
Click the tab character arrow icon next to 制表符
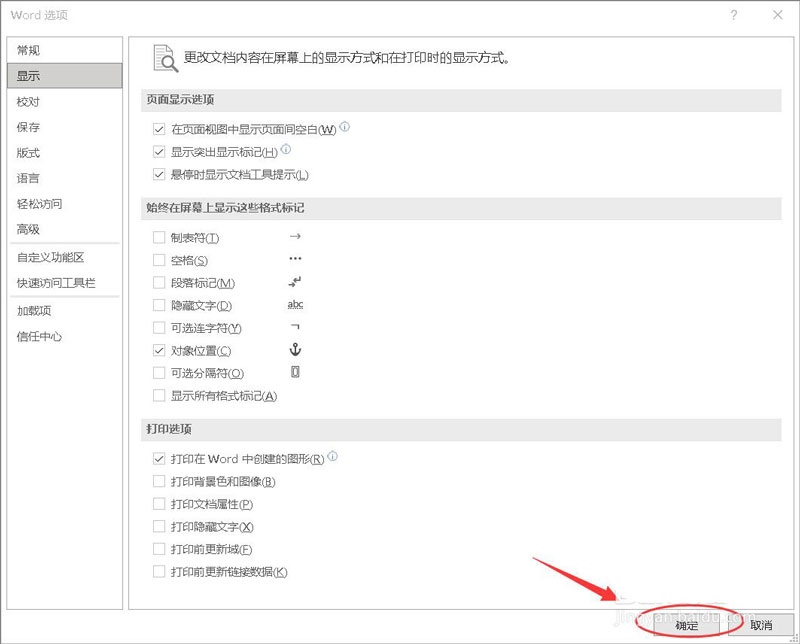296,236
